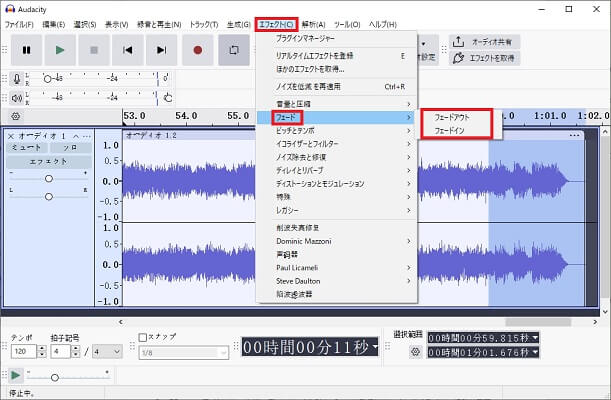Open the 編集 menu

pyautogui.click(x=54, y=25)
